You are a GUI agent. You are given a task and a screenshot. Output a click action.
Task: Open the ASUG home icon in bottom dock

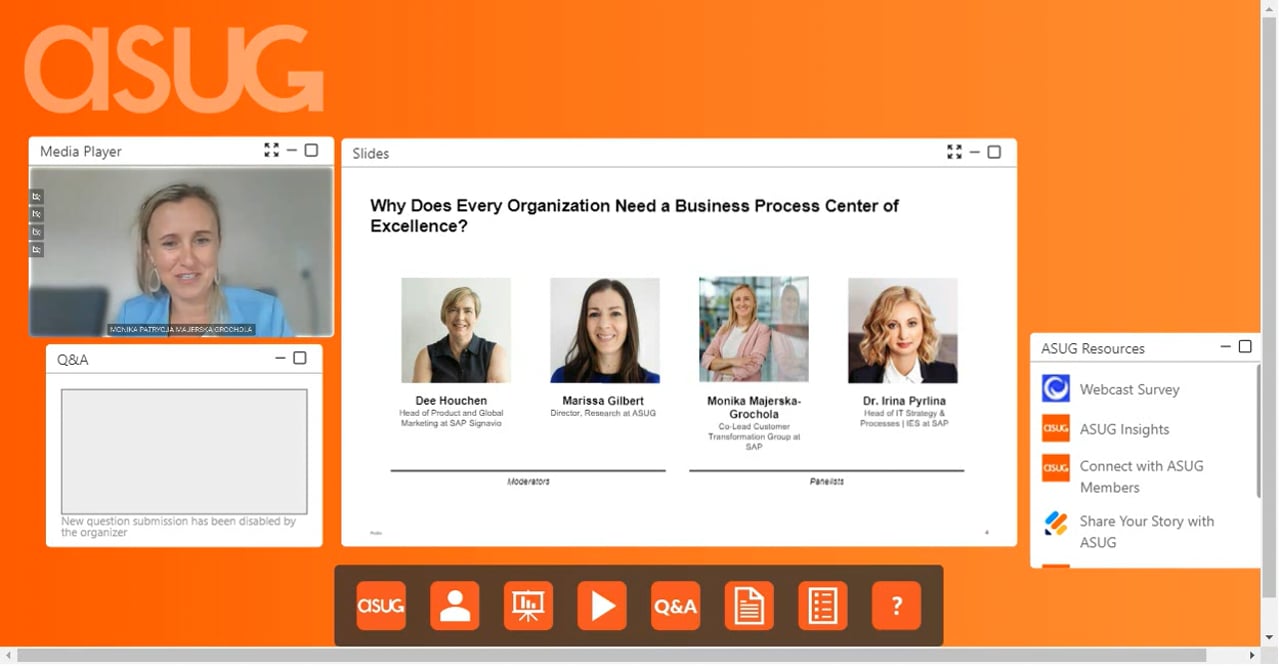click(x=381, y=606)
